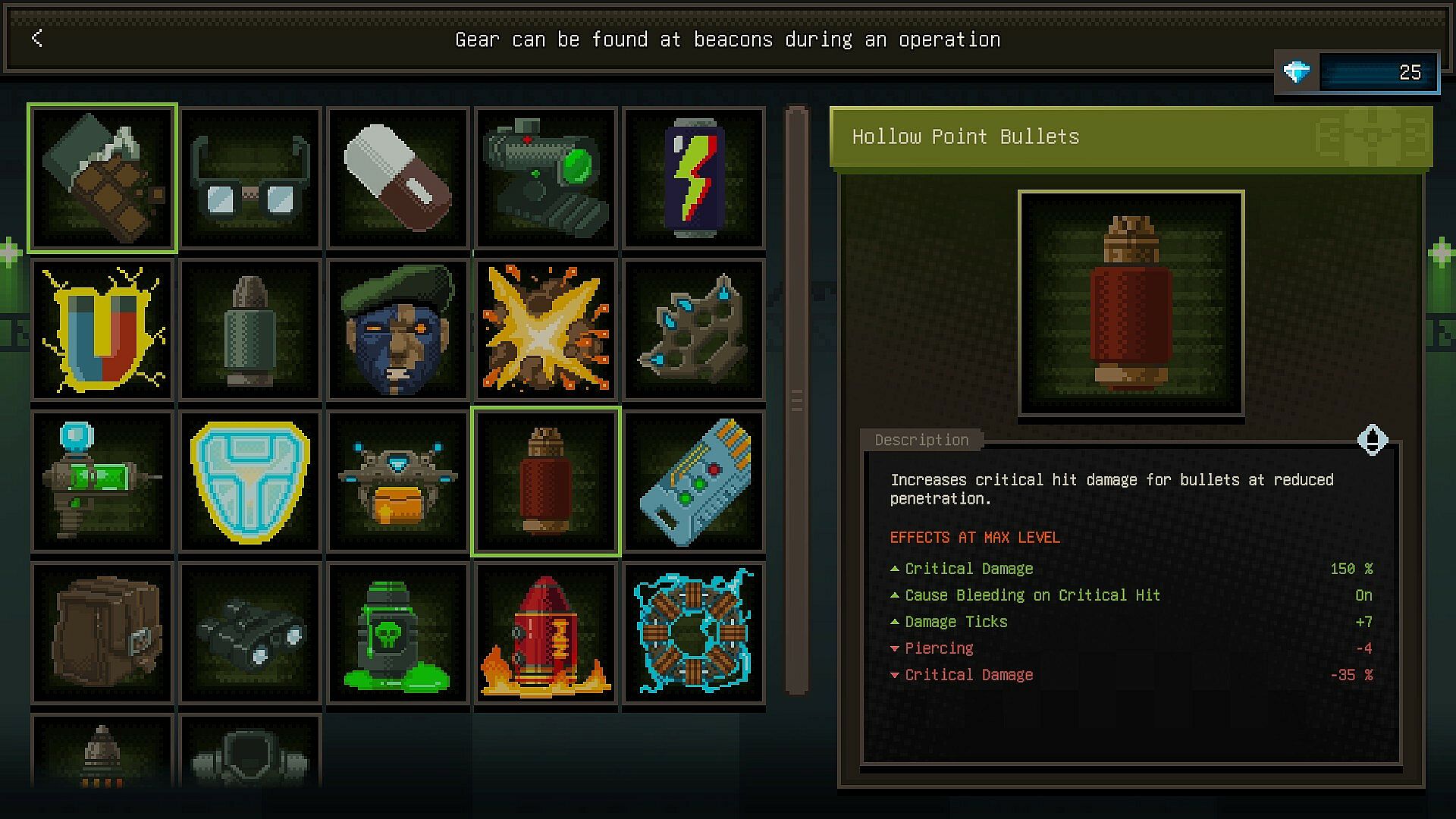Select the Hollow Point Bullets grid tile
Viewport: 1456px width, 819px height.
click(x=546, y=482)
